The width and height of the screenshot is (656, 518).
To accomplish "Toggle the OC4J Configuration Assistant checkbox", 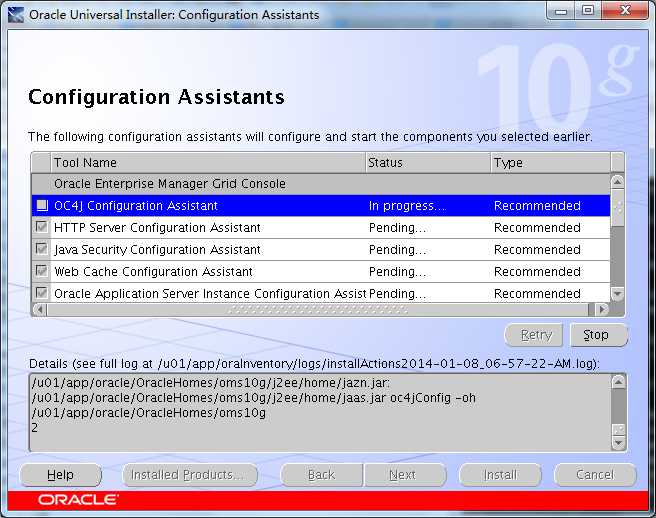I will (x=42, y=205).
